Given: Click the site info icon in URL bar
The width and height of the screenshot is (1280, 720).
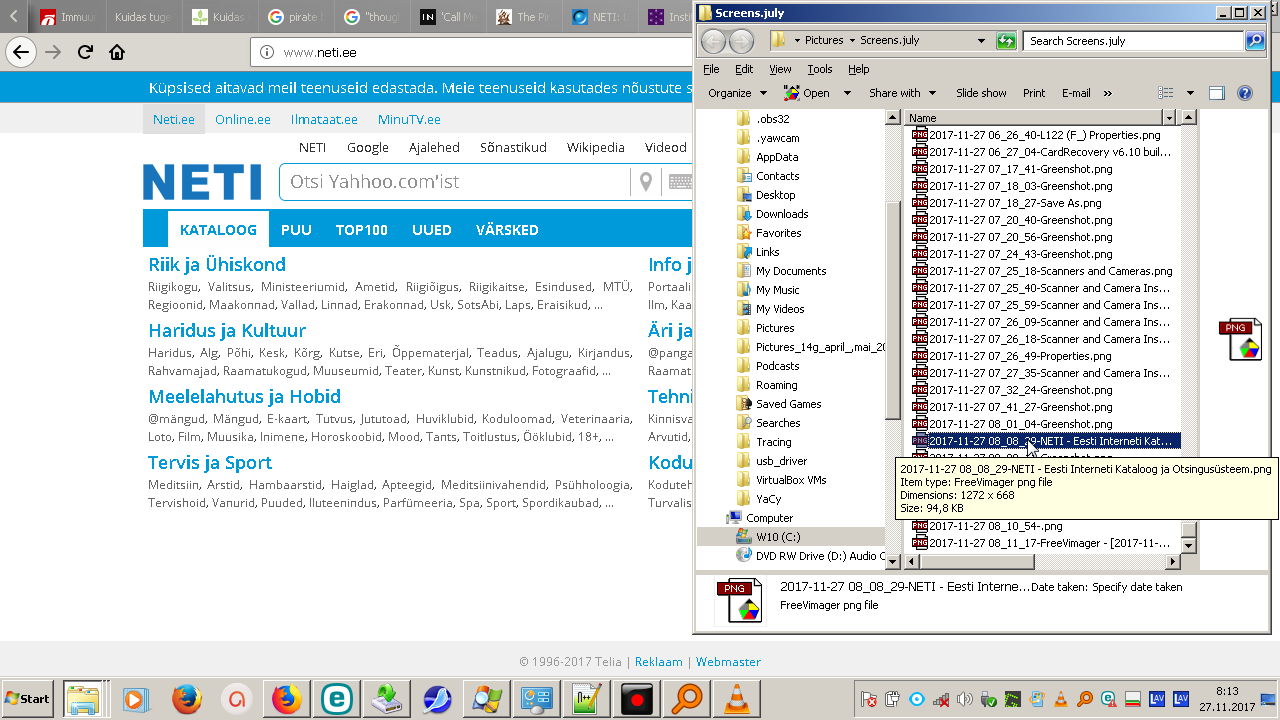Looking at the screenshot, I should tap(266, 53).
